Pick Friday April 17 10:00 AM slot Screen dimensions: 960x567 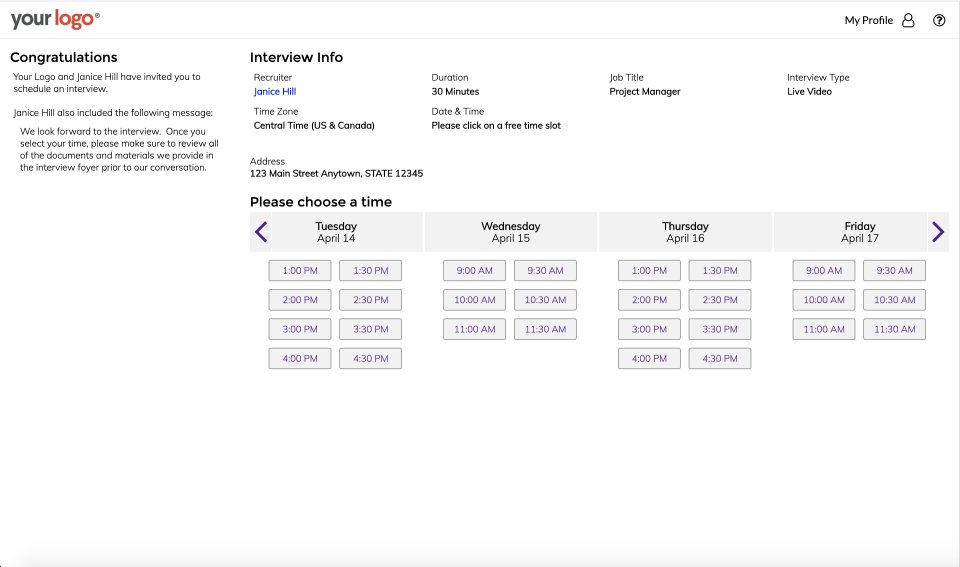(x=824, y=300)
